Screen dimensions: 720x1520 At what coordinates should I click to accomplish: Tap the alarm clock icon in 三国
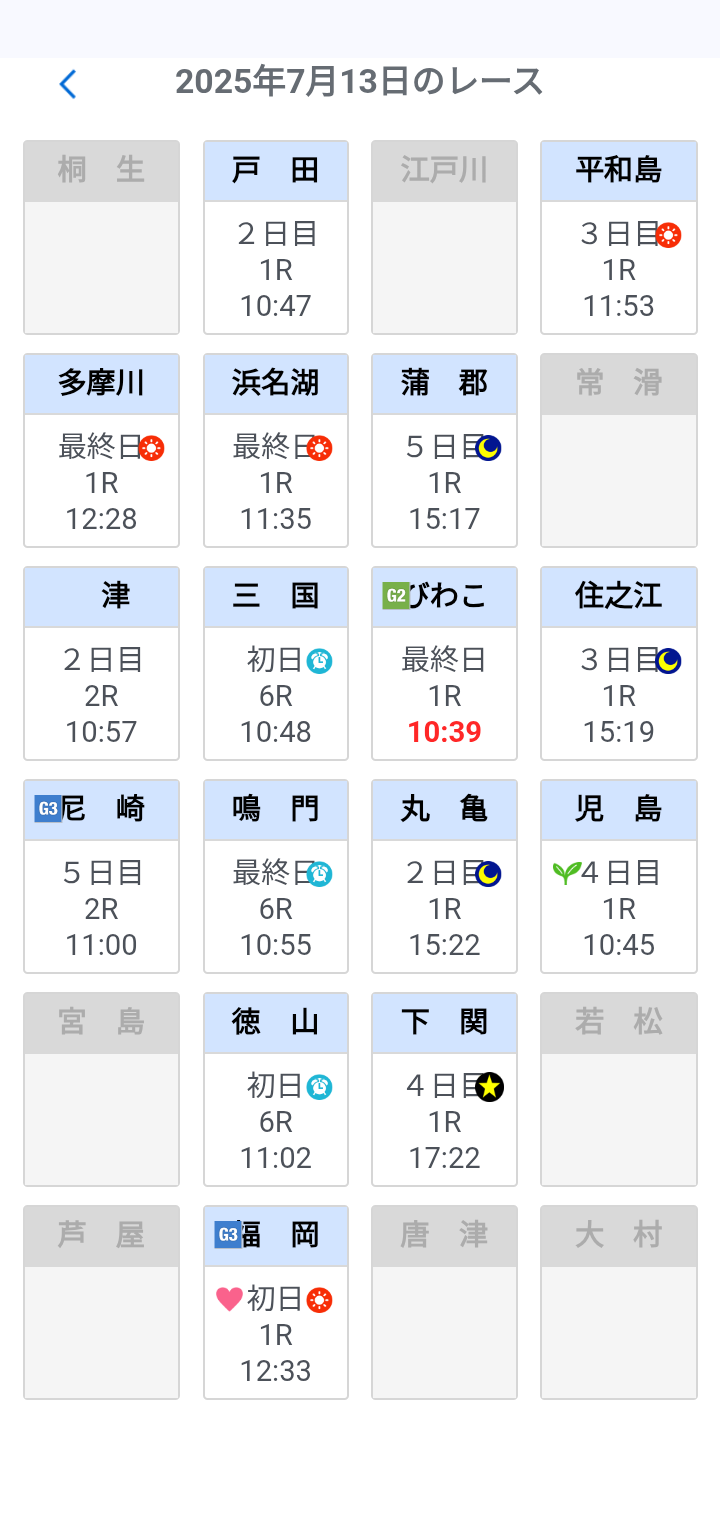coord(320,661)
